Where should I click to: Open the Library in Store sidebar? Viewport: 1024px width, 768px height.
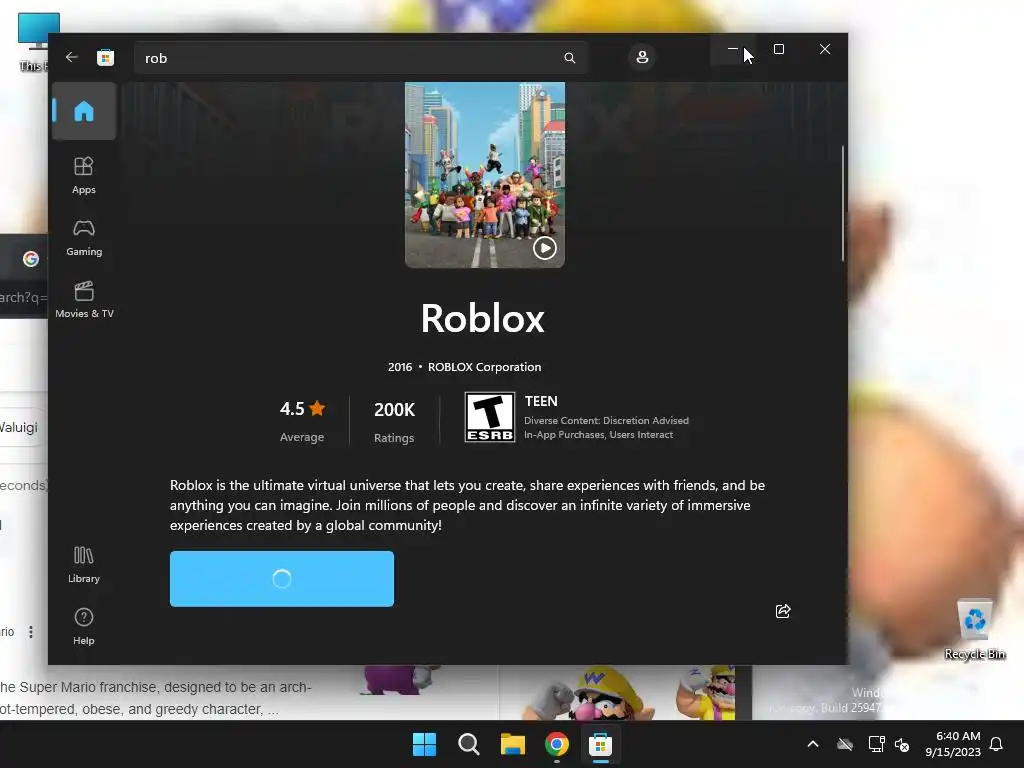[x=84, y=564]
